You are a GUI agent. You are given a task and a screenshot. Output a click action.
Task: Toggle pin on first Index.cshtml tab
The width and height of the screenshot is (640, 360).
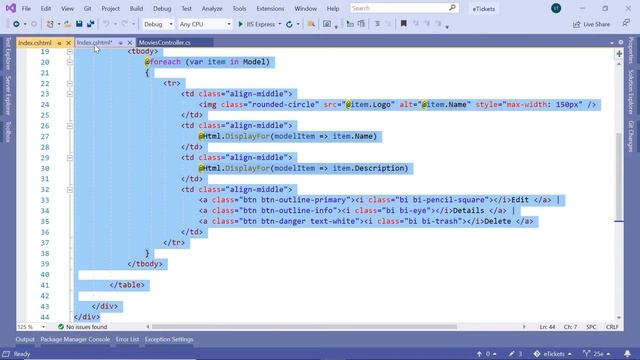pyautogui.click(x=59, y=43)
